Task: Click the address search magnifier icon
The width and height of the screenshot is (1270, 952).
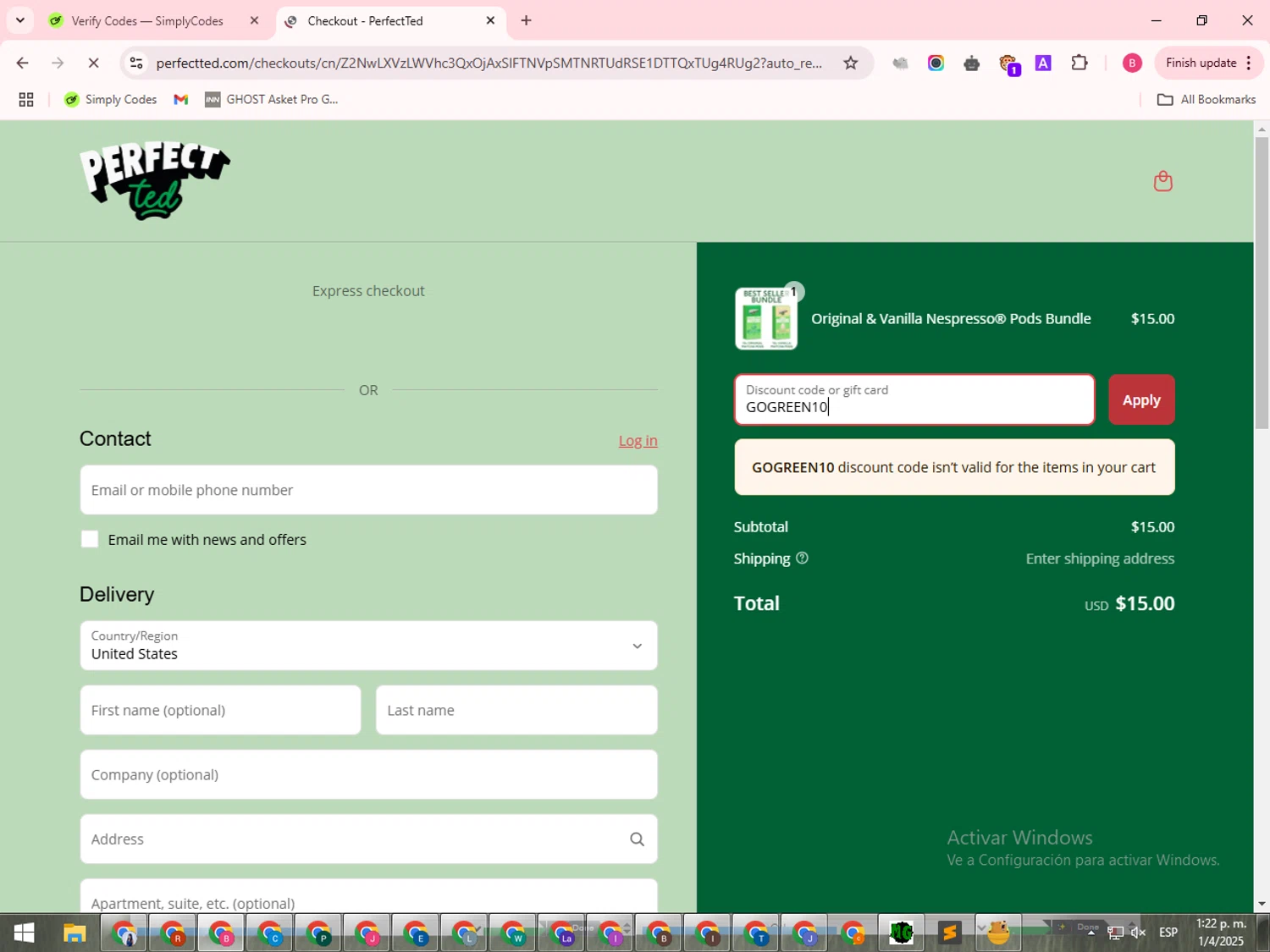Action: (x=637, y=839)
